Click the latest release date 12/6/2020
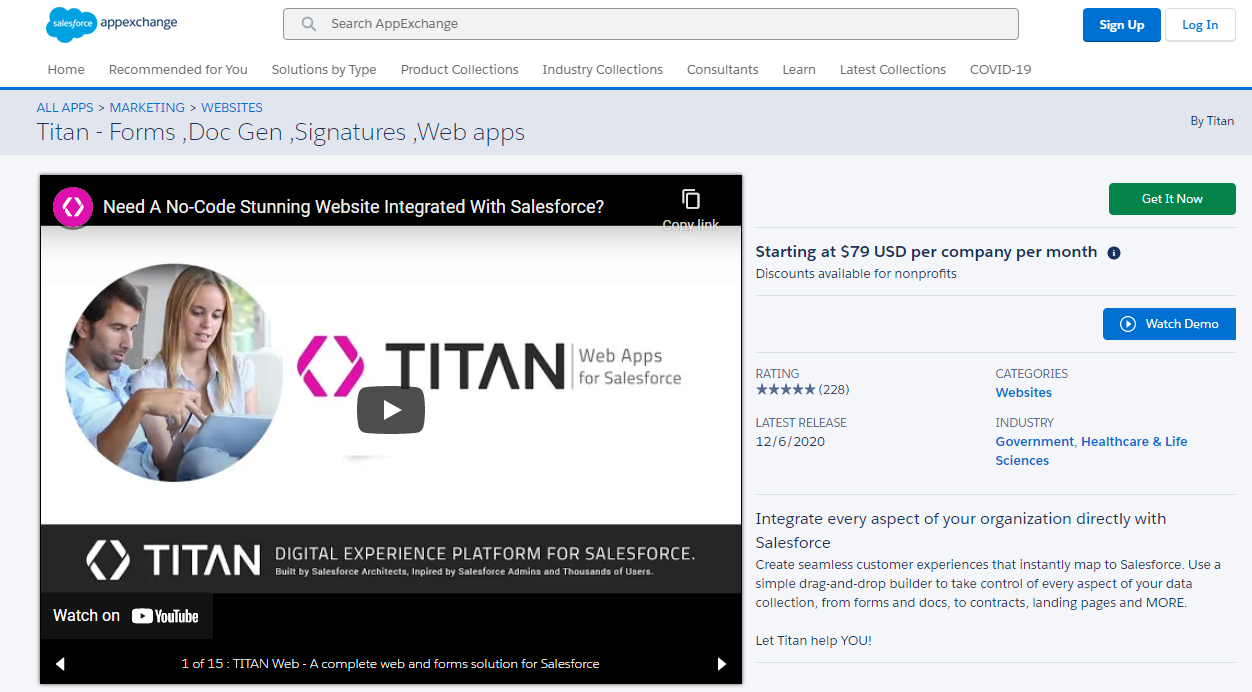Image resolution: width=1252 pixels, height=692 pixels. pyautogui.click(x=790, y=442)
